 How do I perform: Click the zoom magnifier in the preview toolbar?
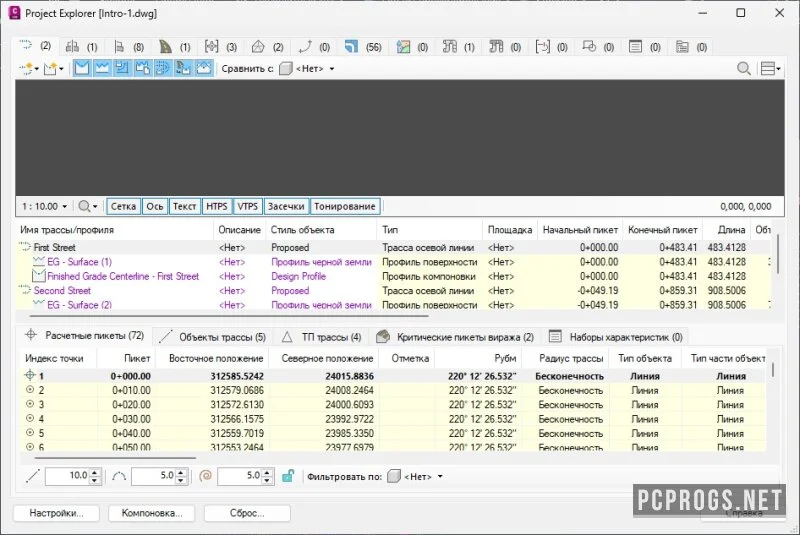pos(84,206)
